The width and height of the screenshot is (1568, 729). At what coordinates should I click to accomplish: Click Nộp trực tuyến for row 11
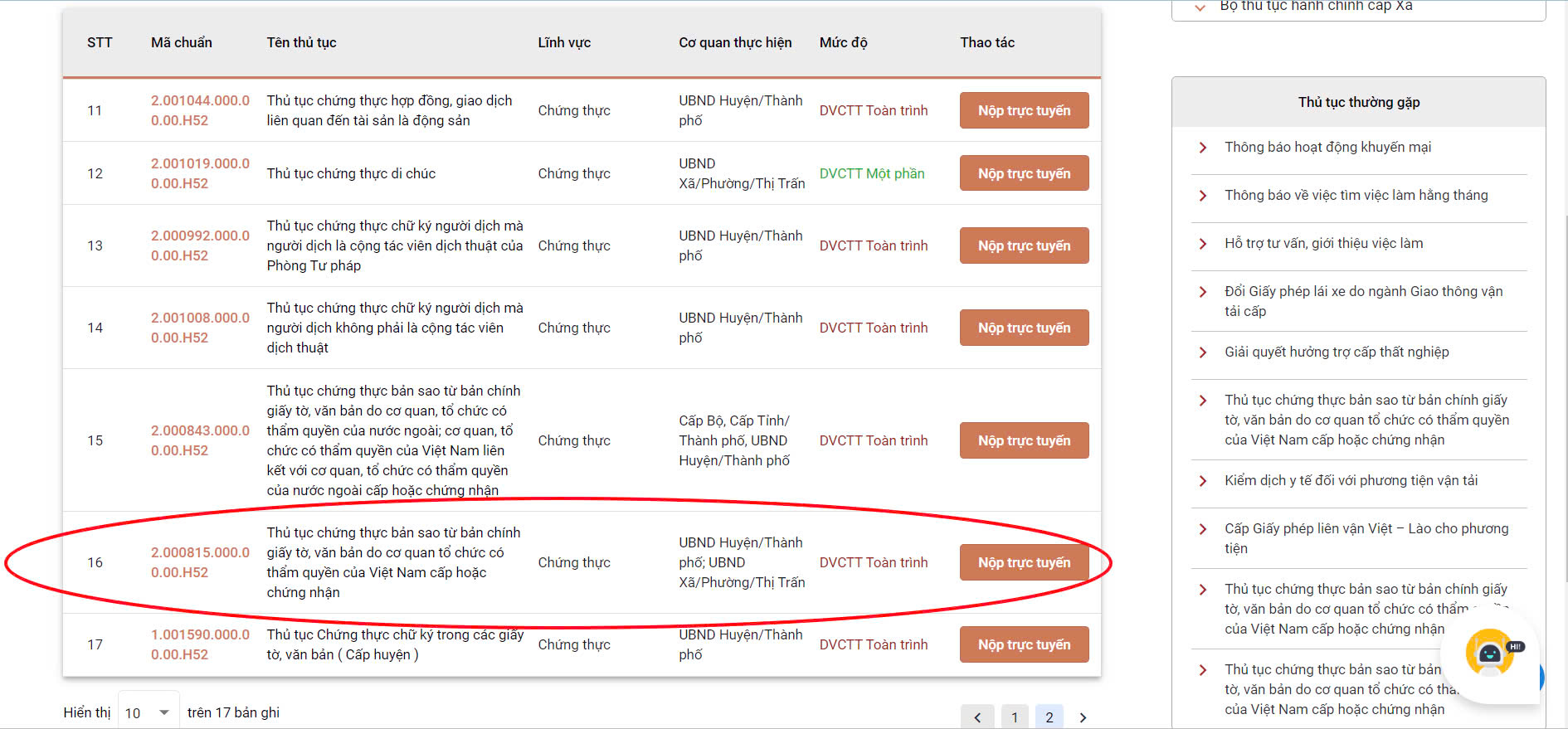[x=1024, y=110]
